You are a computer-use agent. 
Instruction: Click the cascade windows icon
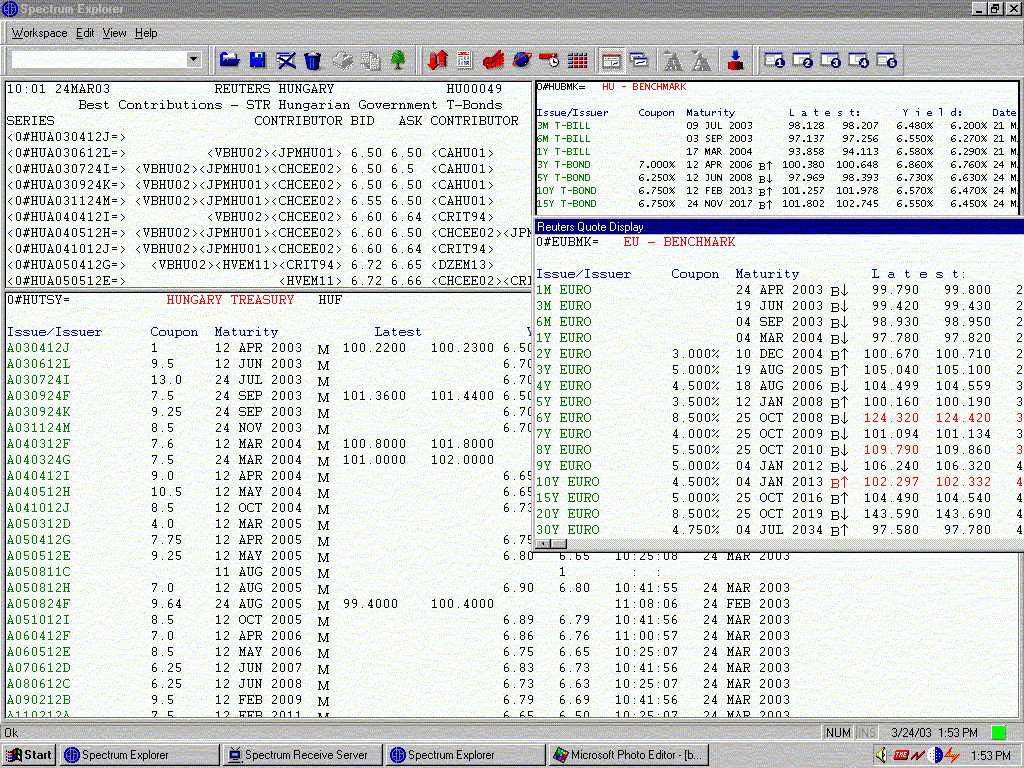click(639, 60)
